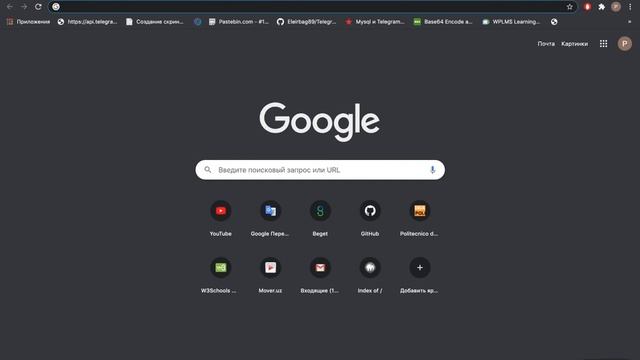The image size is (640, 360).
Task: Open the Mysql и Telegram bookmark
Action: [x=375, y=22]
